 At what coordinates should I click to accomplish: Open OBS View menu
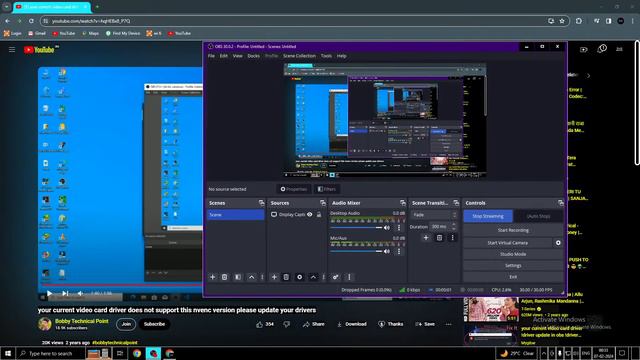click(x=238, y=56)
